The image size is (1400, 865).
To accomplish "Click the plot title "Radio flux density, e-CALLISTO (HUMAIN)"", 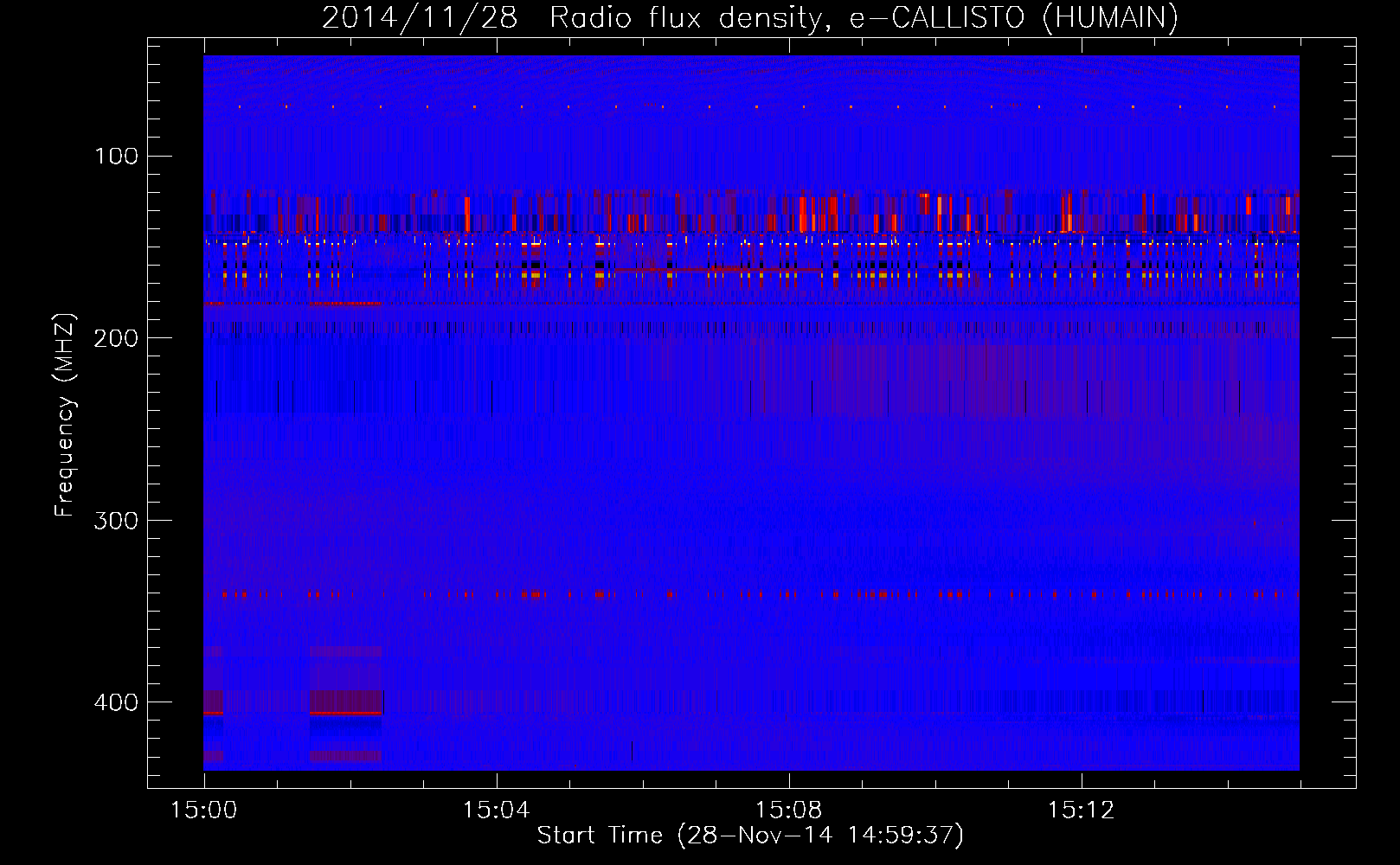I will click(x=864, y=17).
